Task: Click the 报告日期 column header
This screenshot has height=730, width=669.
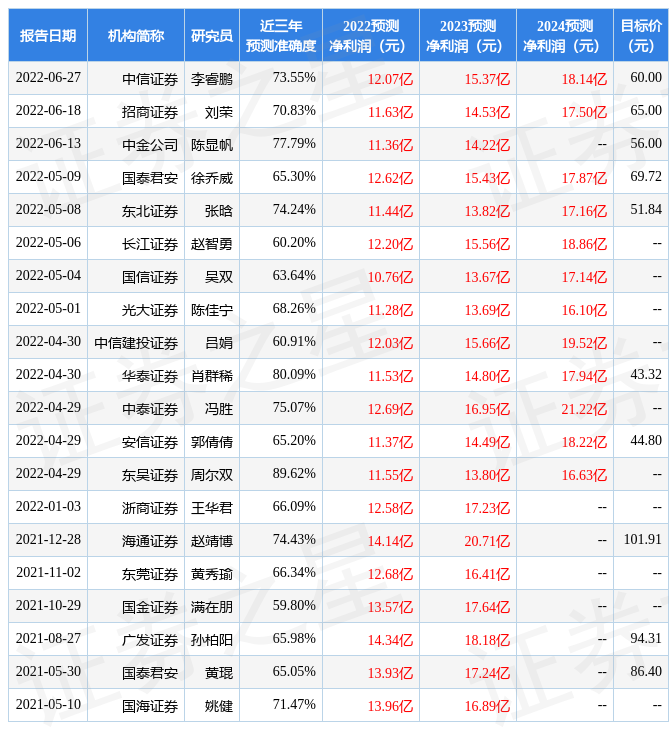Action: tap(48, 35)
